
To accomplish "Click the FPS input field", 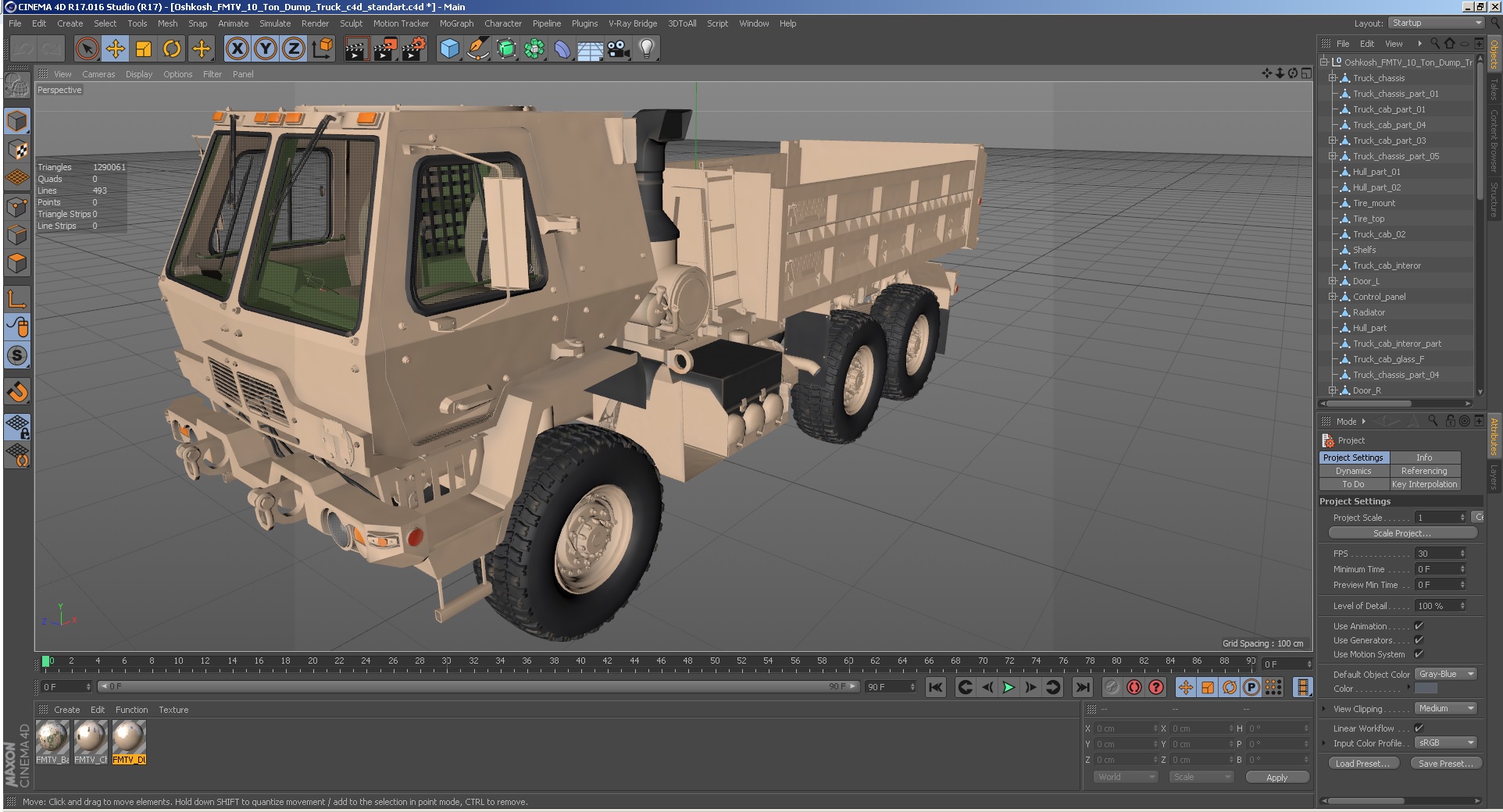I will pyautogui.click(x=1441, y=554).
